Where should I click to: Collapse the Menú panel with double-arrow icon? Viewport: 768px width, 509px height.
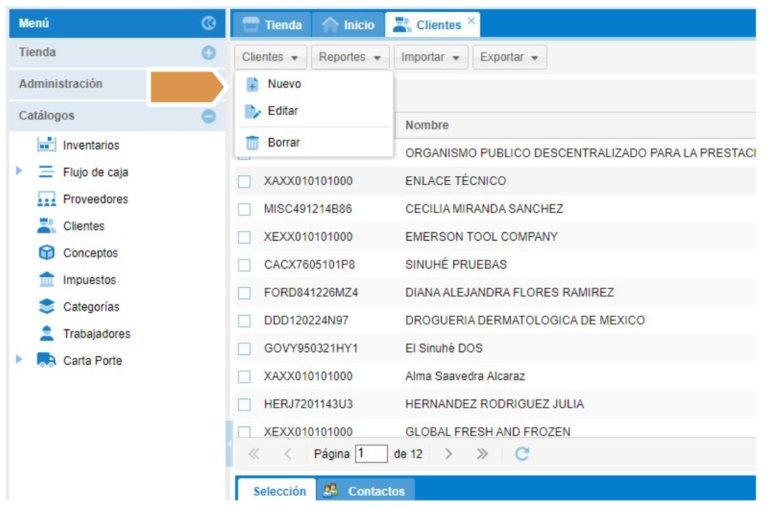(x=208, y=23)
